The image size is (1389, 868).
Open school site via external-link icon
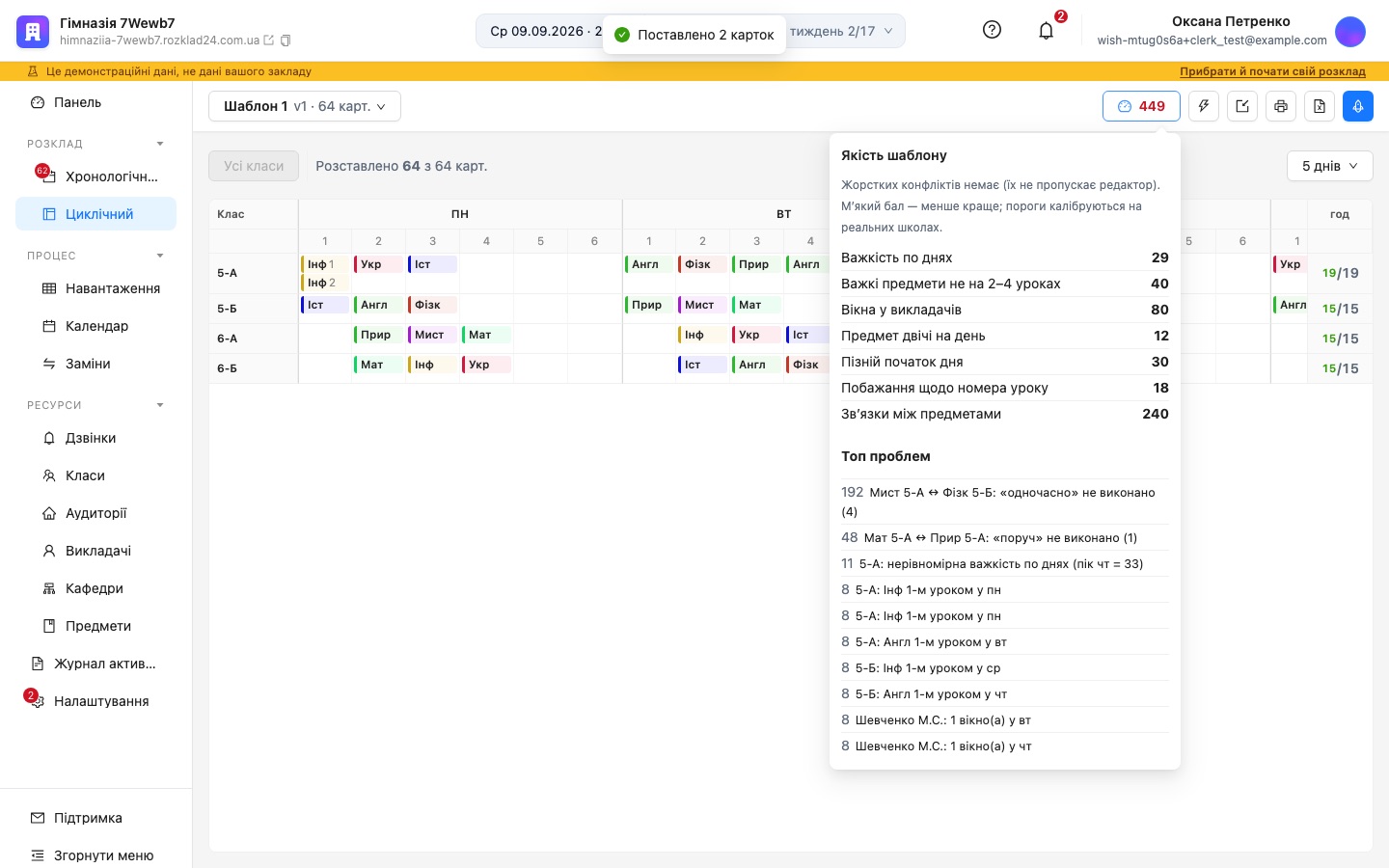click(269, 41)
